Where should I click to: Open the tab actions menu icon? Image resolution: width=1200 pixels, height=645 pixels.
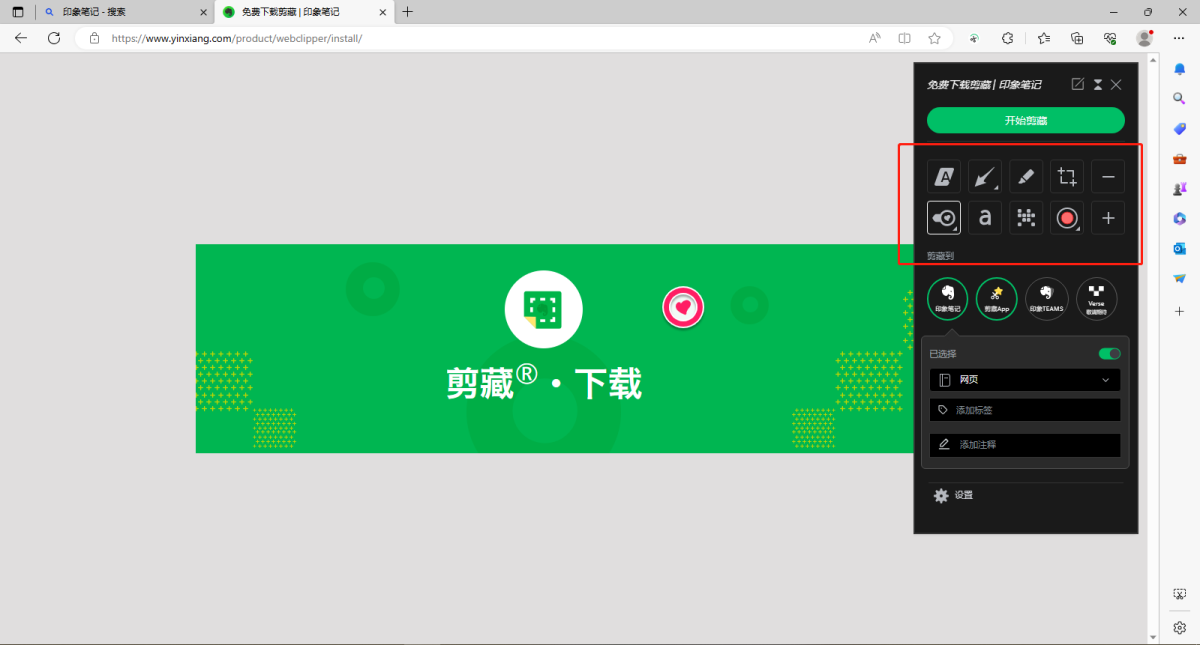click(17, 12)
